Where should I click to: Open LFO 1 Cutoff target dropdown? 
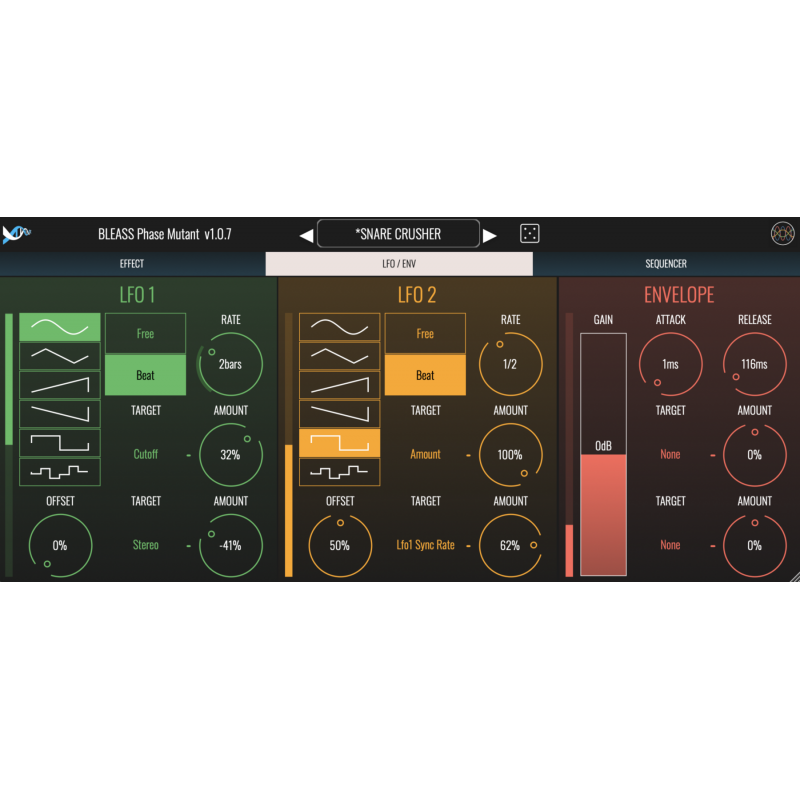[145, 454]
